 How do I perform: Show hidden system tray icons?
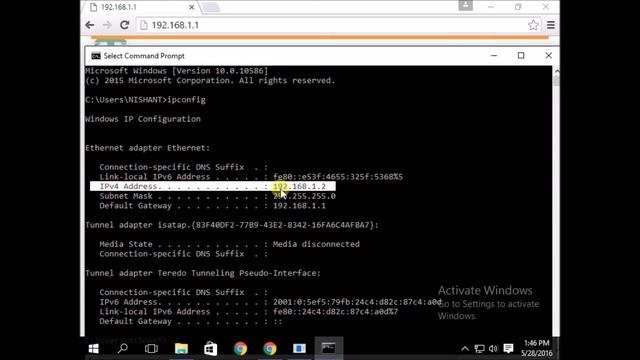(x=464, y=349)
